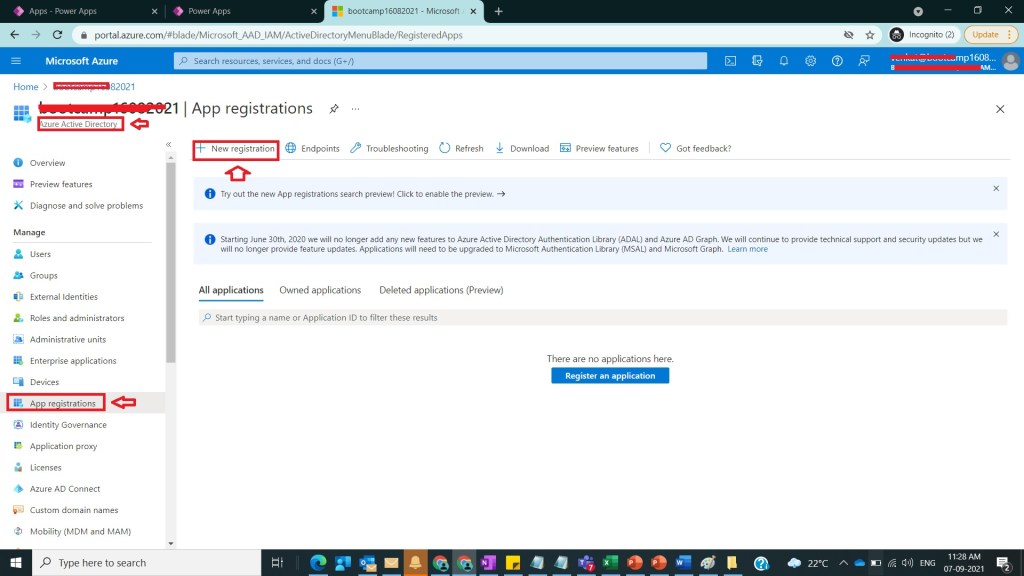Switch to Owned applications tab
The width and height of the screenshot is (1024, 576).
tap(320, 290)
